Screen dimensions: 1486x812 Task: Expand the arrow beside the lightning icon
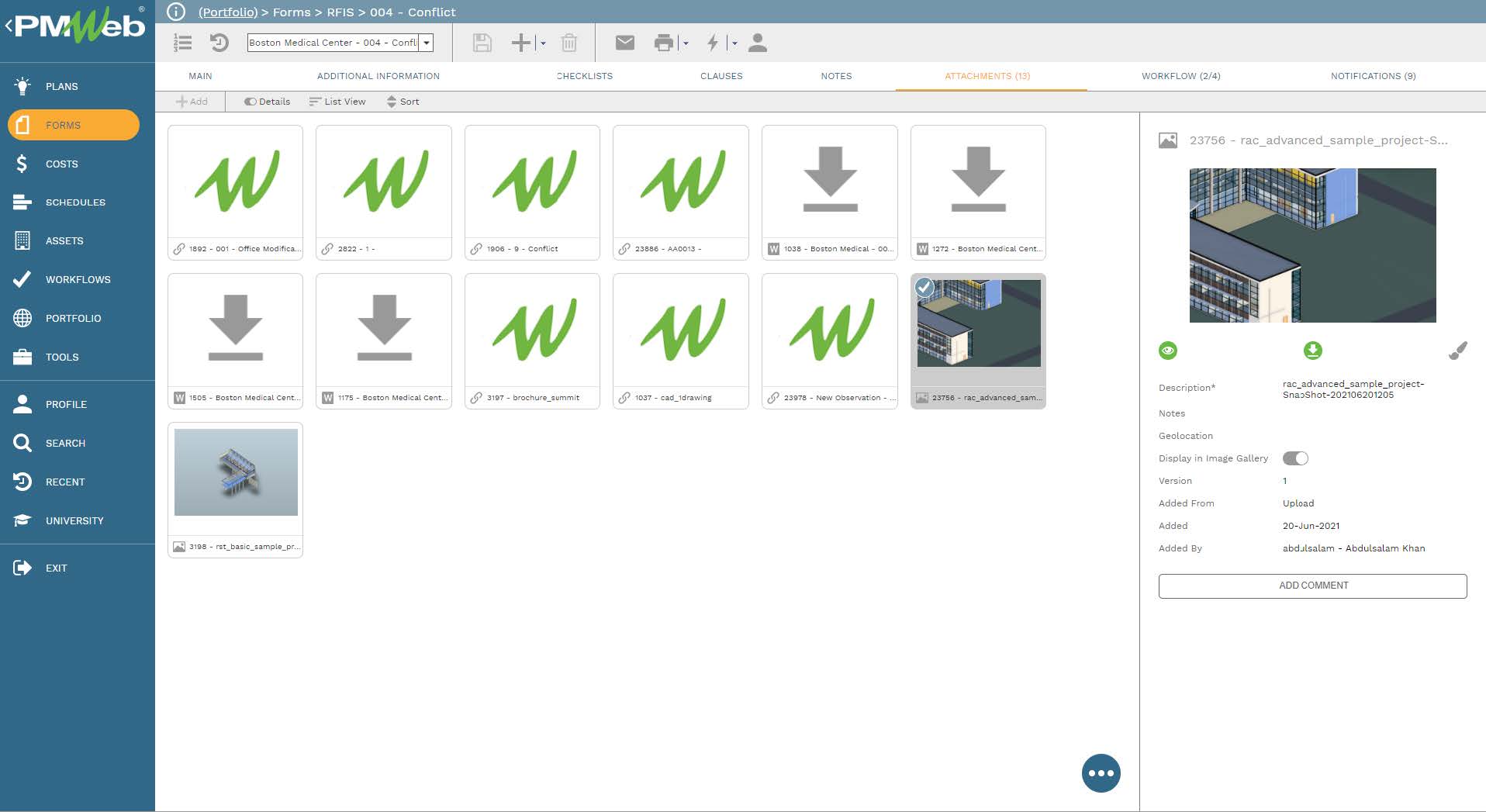734,43
